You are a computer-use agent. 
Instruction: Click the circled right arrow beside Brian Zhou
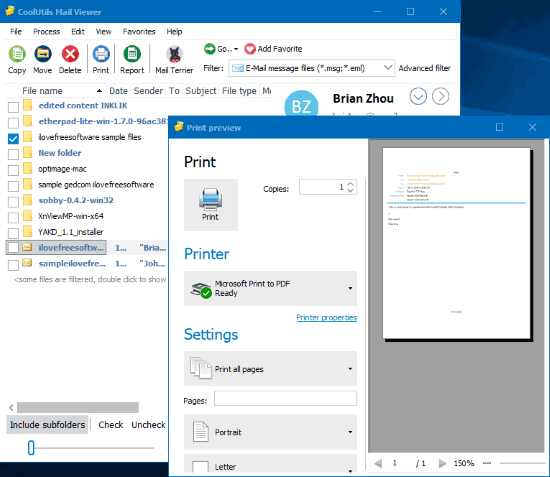[x=441, y=96]
